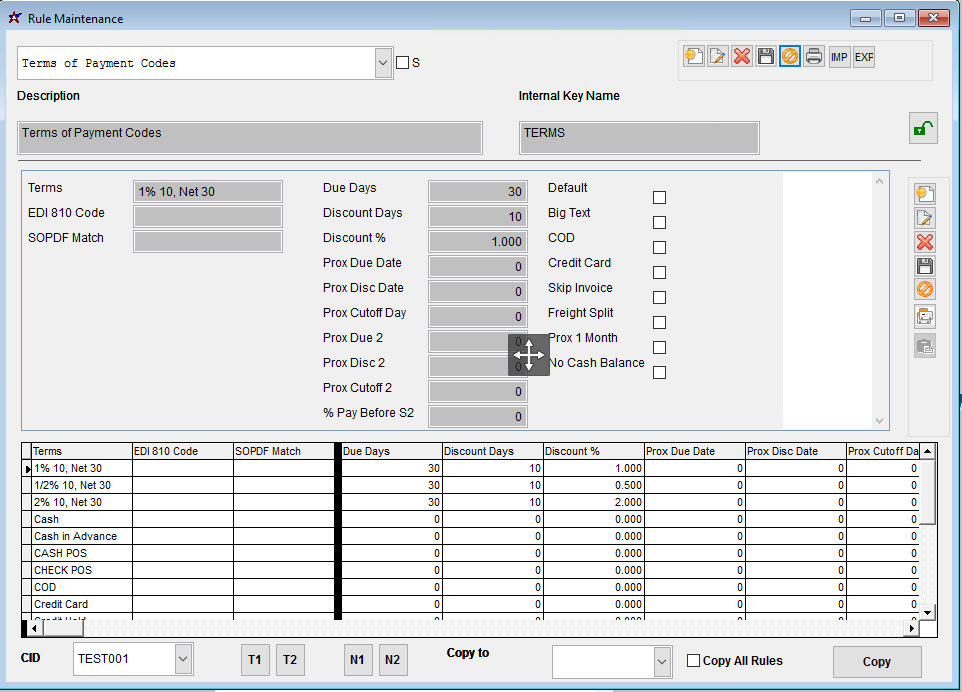The height and width of the screenshot is (692, 962).
Task: Click the EXP export button
Action: pyautogui.click(x=864, y=57)
